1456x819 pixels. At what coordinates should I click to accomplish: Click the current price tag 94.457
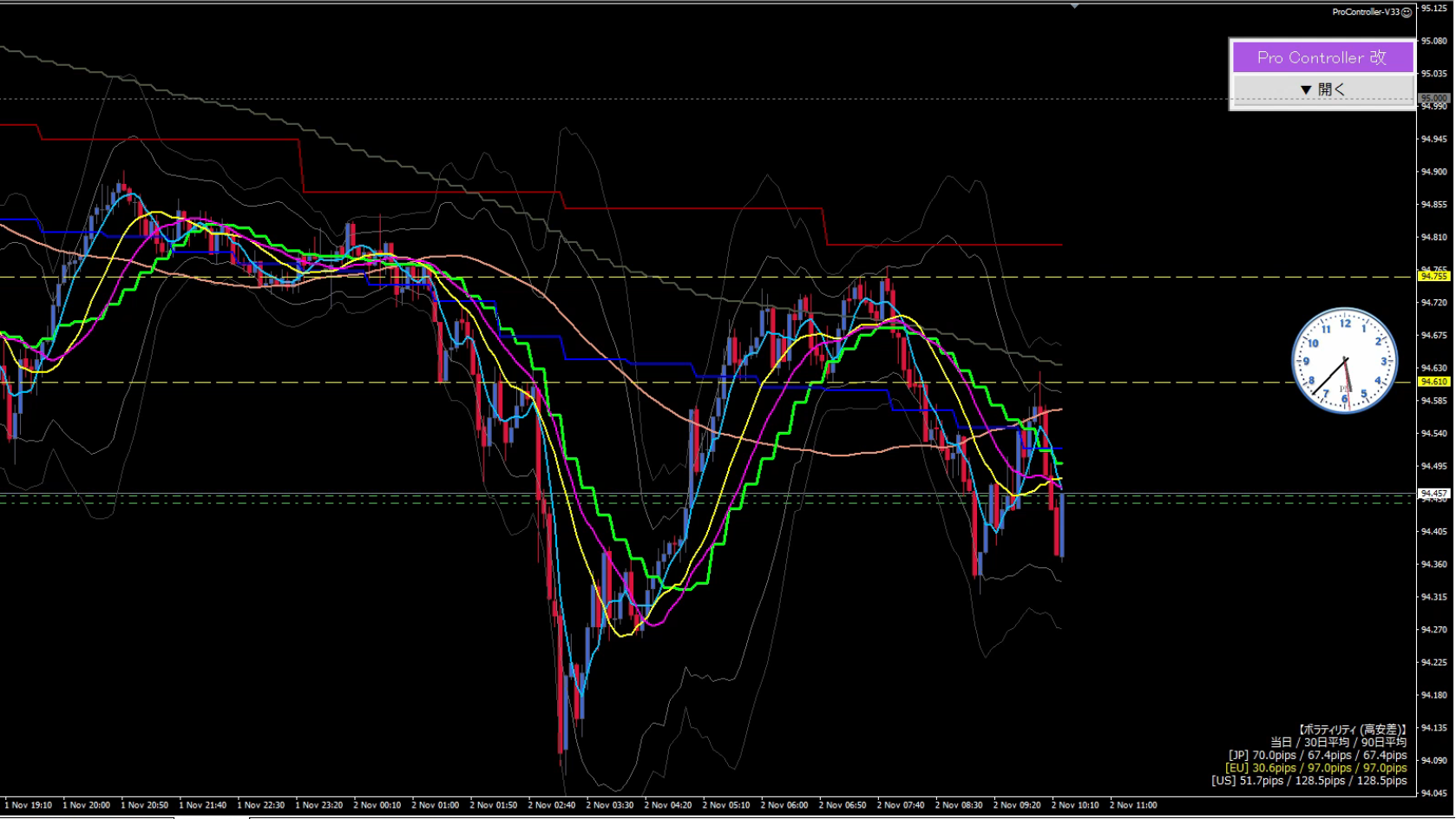[1433, 493]
